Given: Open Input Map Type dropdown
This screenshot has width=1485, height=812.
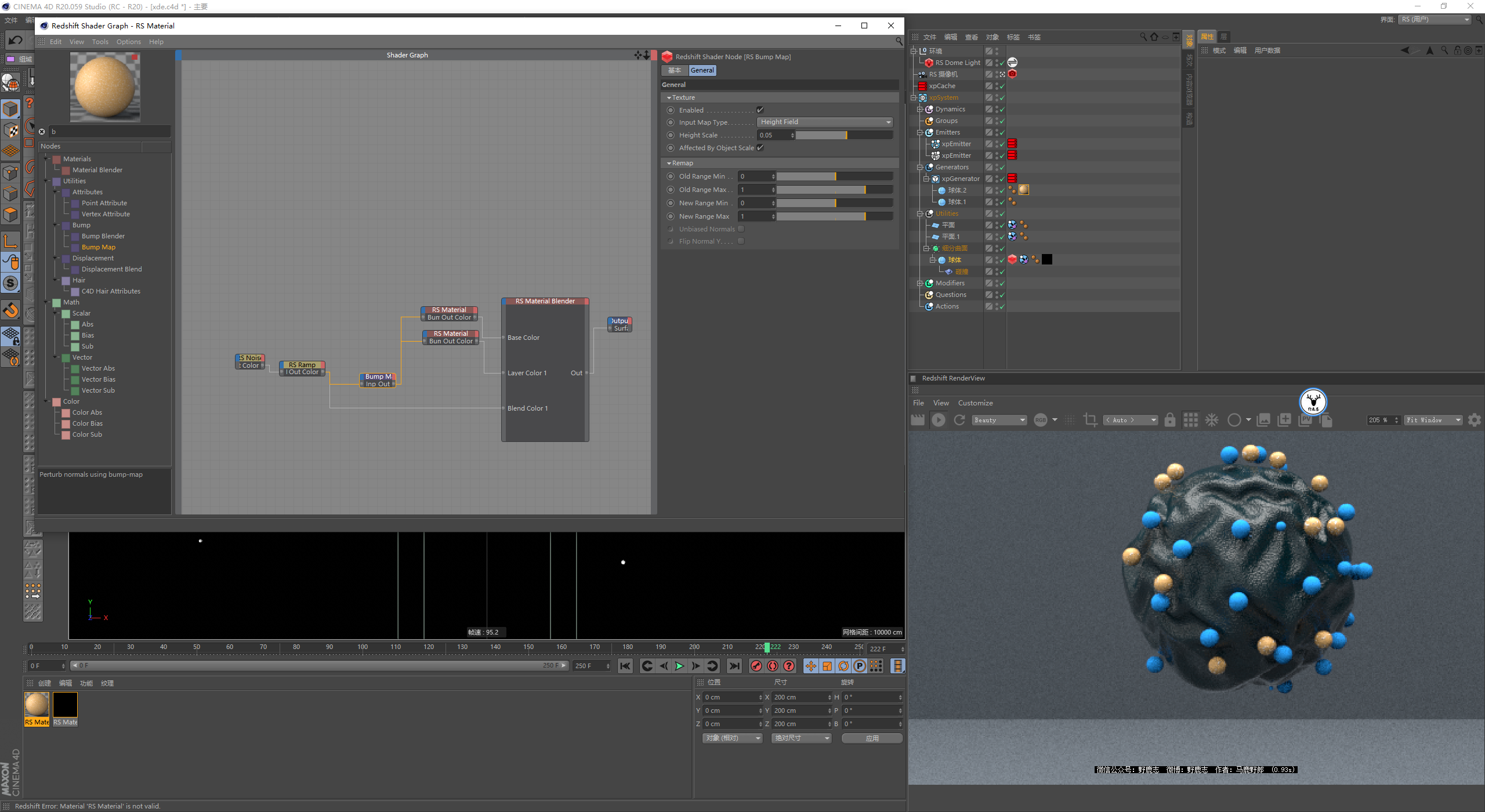Looking at the screenshot, I should pos(825,122).
